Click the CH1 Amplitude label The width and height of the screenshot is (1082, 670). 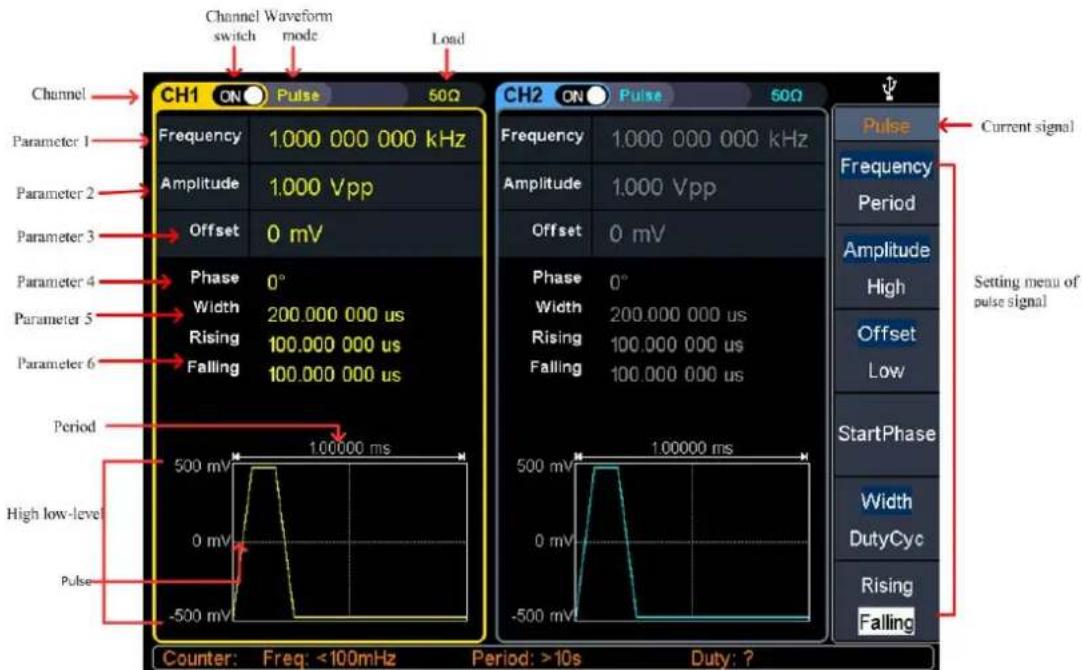click(x=199, y=184)
